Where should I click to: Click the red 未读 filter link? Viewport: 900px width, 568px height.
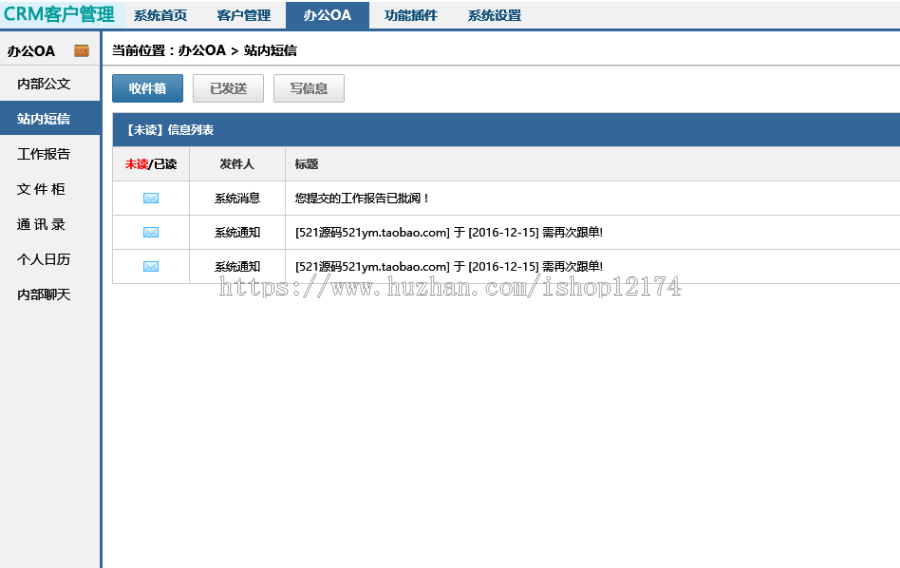point(136,164)
